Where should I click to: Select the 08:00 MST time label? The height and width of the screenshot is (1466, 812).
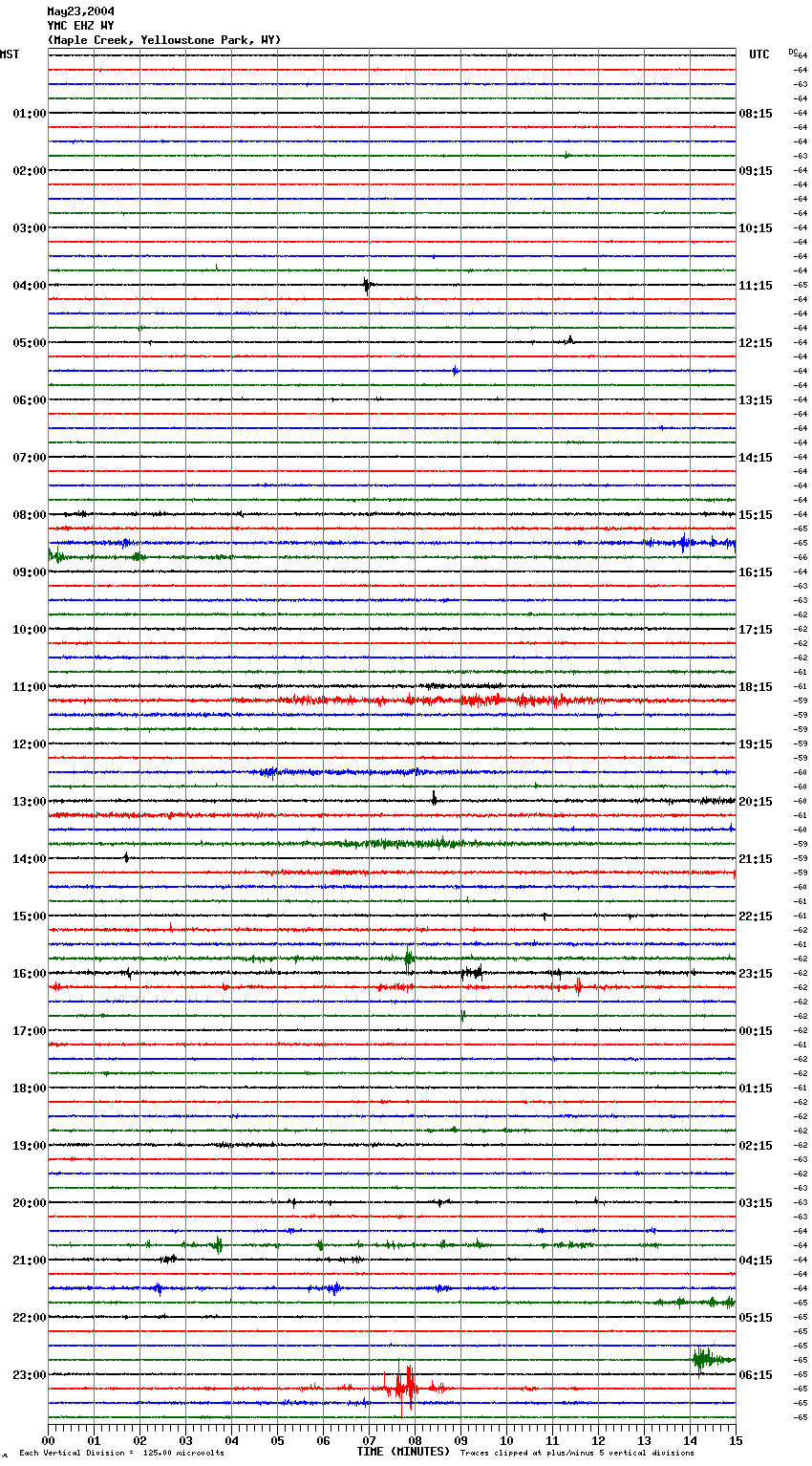point(29,515)
